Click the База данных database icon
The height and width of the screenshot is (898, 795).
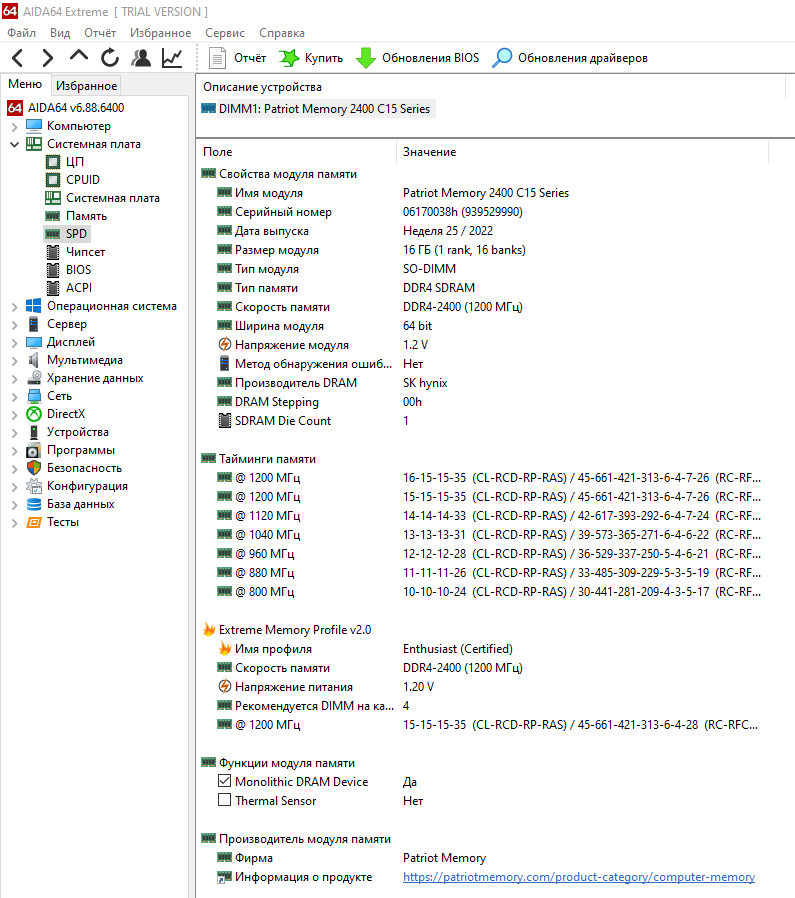pyautogui.click(x=34, y=504)
